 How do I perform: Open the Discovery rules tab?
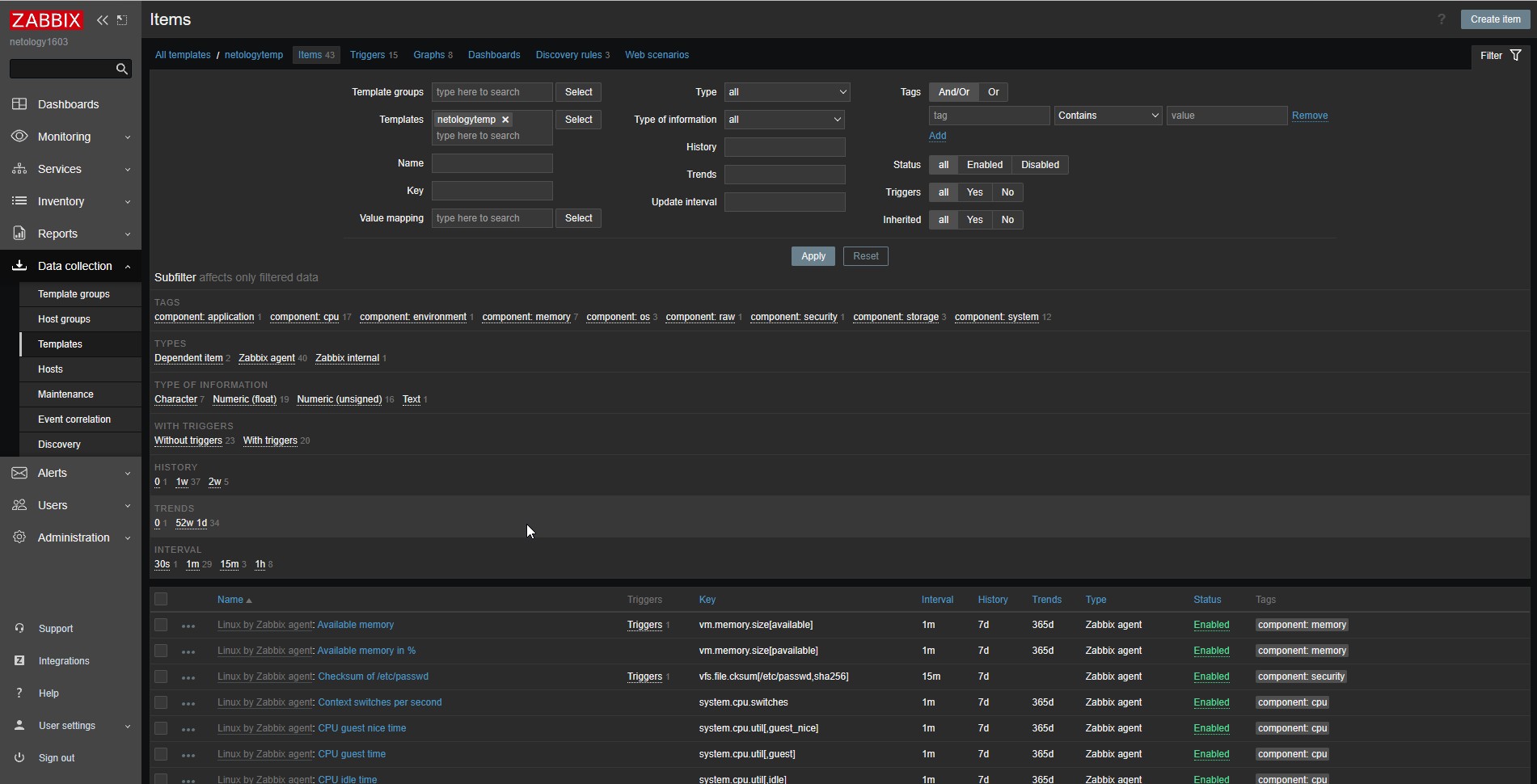(572, 55)
